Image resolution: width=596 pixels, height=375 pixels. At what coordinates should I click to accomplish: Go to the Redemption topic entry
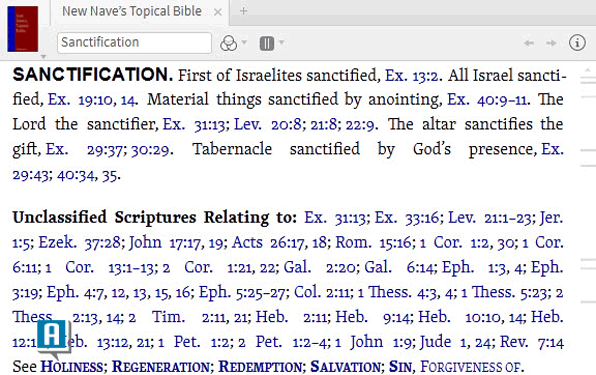[260, 367]
